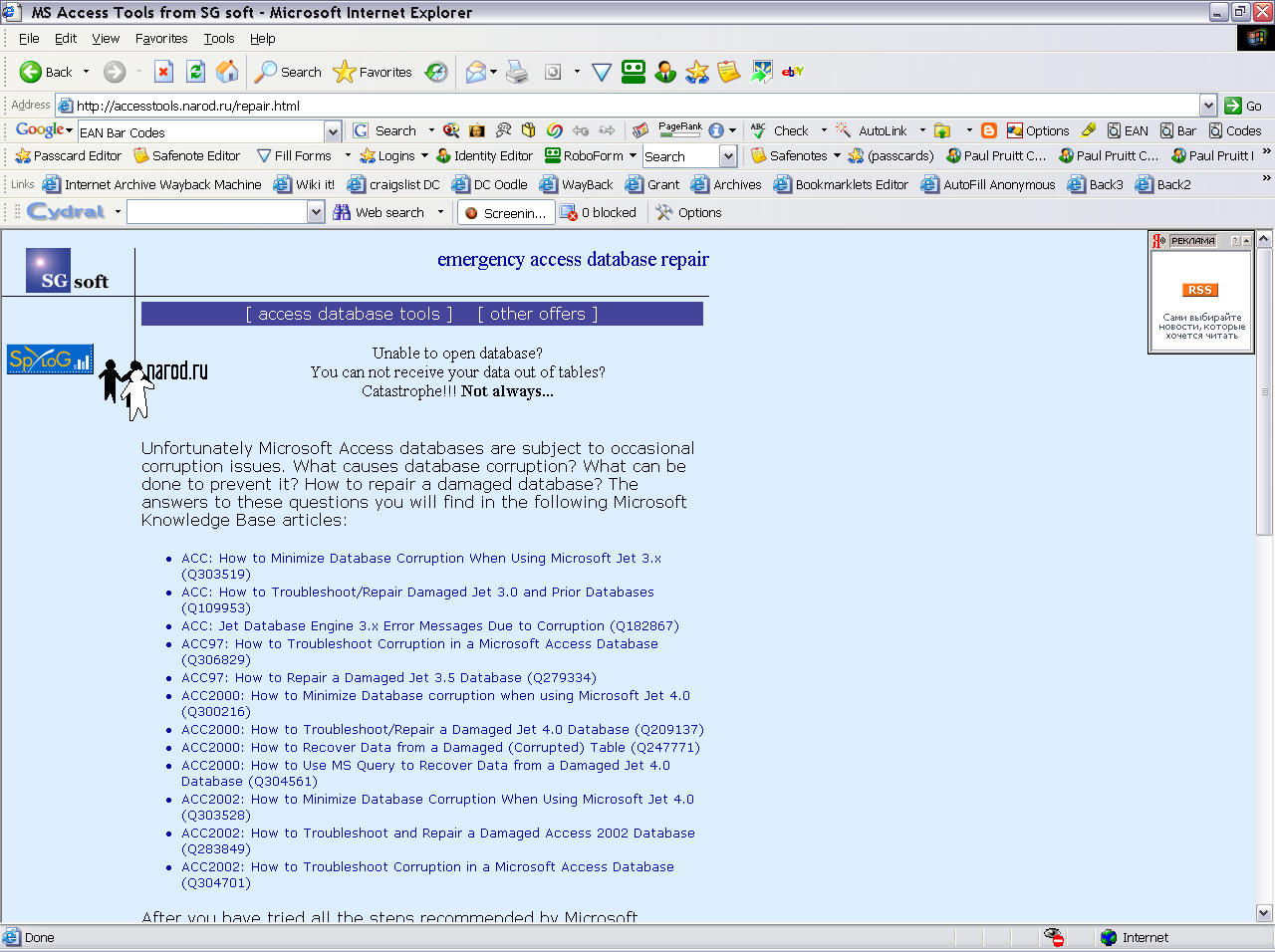This screenshot has height=952, width=1275.
Task: Open the Help menu
Action: (263, 38)
